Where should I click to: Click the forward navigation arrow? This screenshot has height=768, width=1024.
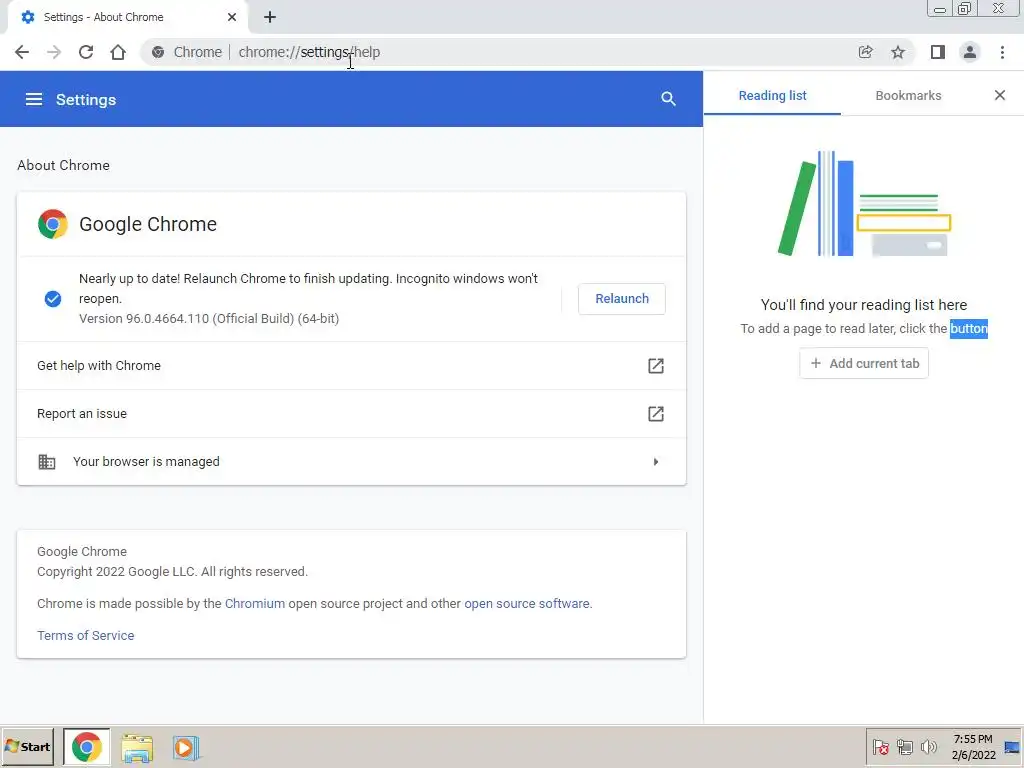click(54, 52)
